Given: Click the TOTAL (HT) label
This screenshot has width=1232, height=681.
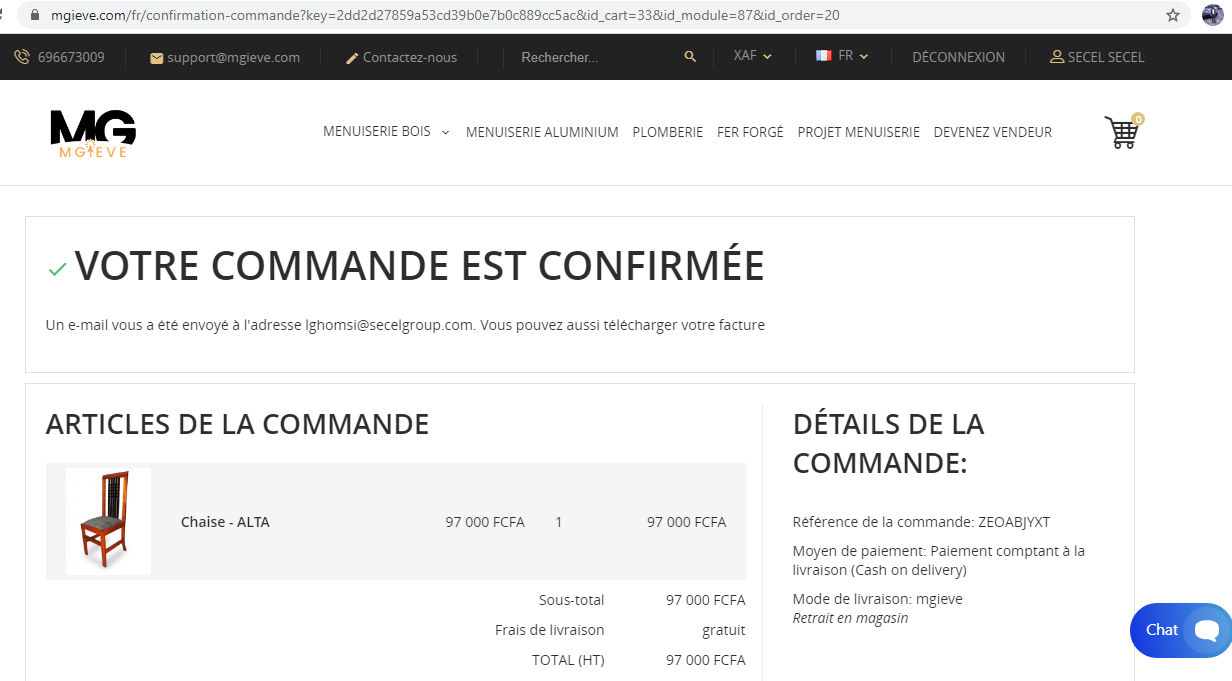Looking at the screenshot, I should pos(568,660).
